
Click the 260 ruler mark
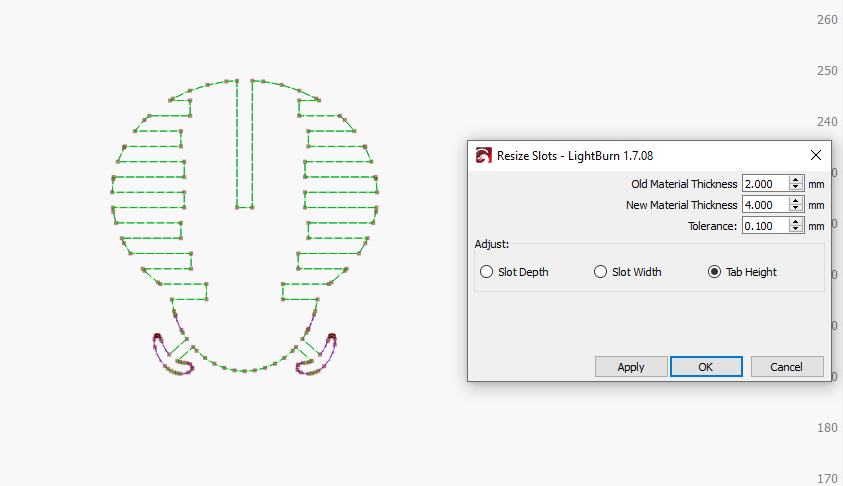tap(827, 20)
